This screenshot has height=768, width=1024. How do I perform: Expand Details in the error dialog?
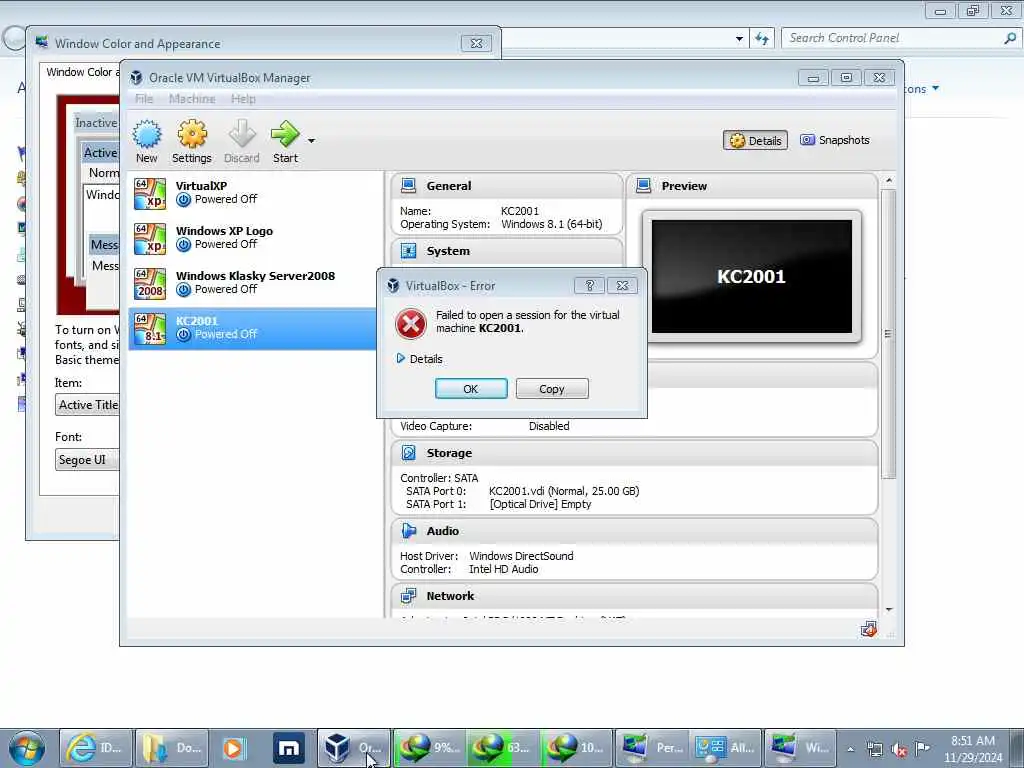point(419,359)
